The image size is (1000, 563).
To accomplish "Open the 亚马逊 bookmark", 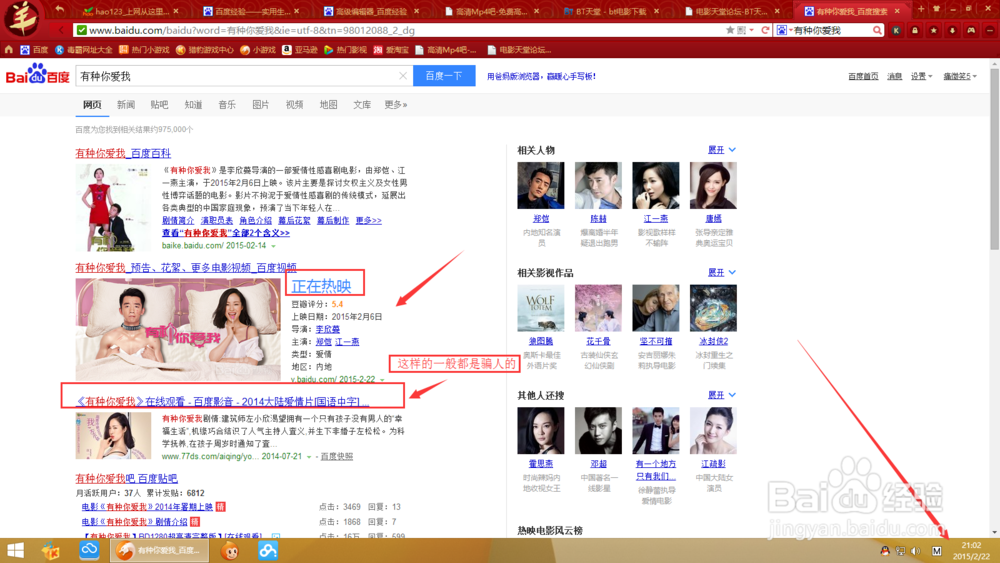I will 300,49.
